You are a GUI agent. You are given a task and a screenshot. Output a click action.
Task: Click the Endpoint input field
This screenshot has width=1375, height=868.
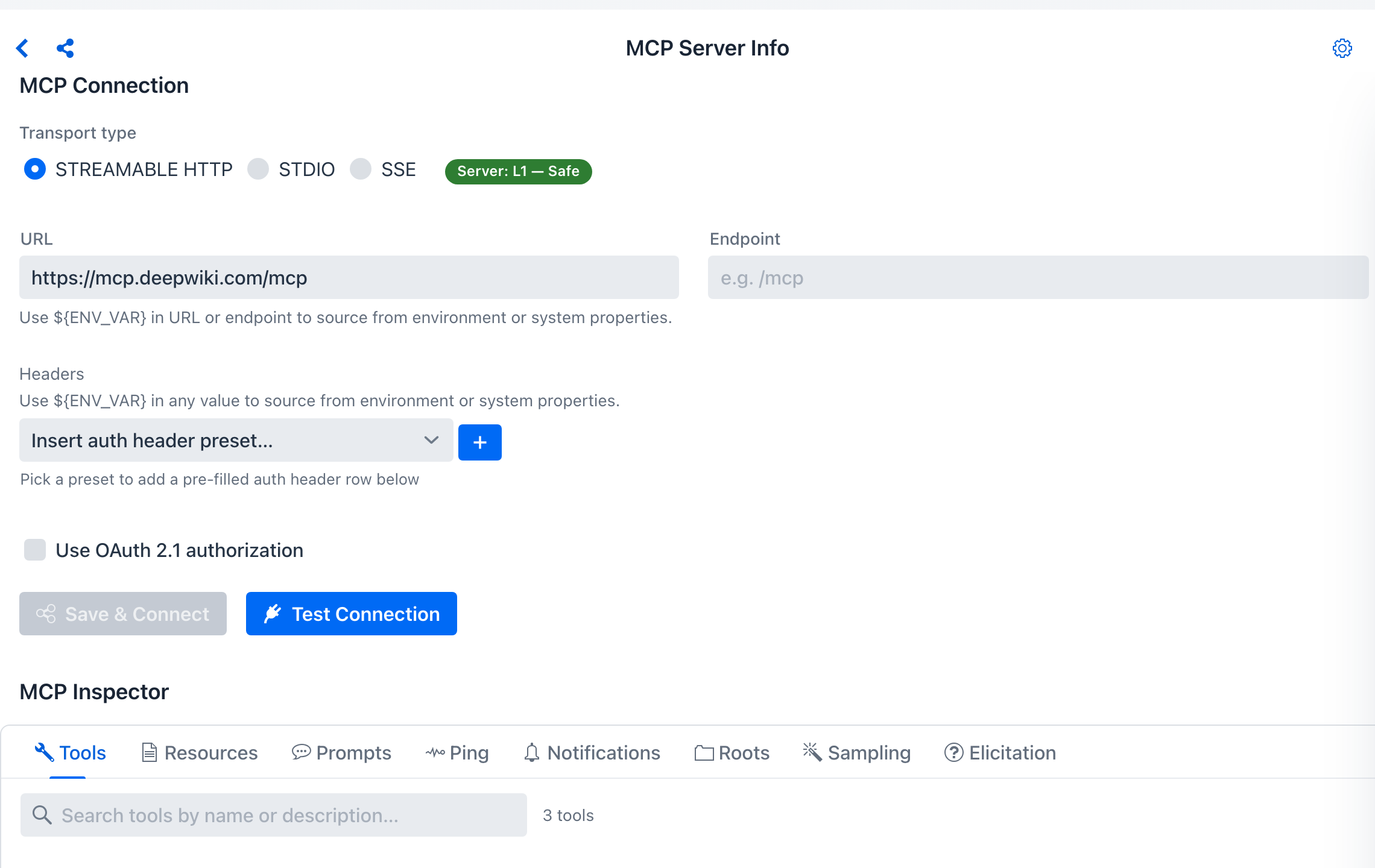(1038, 277)
